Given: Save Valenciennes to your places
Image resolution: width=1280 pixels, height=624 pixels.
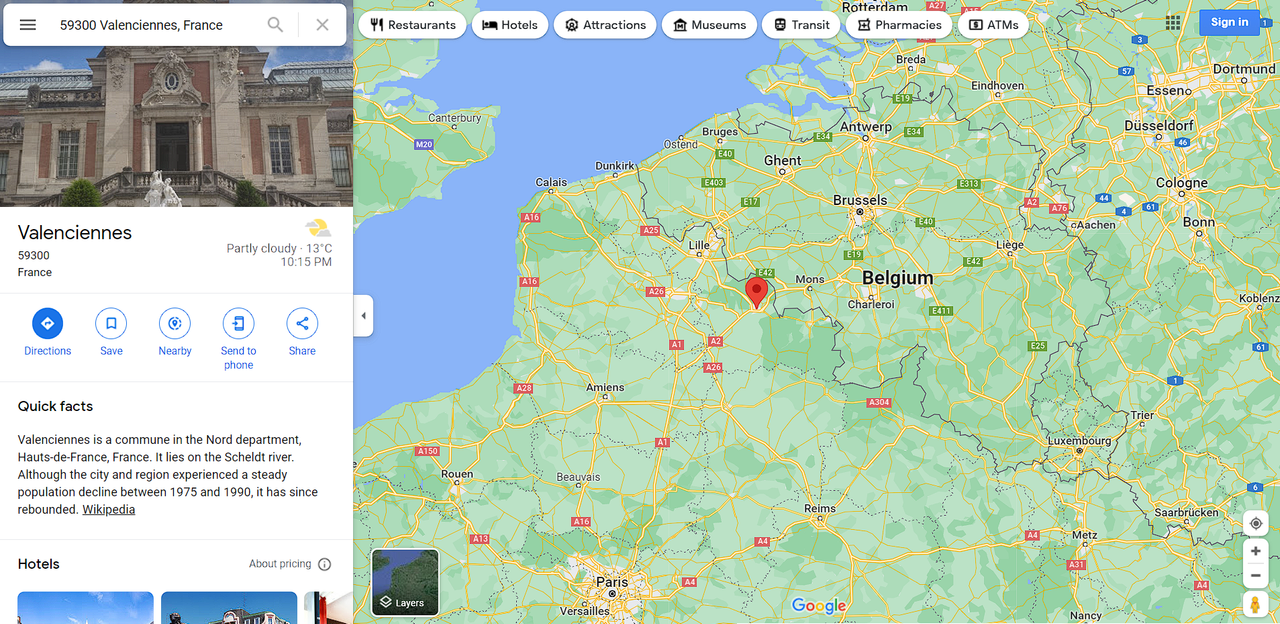Looking at the screenshot, I should click(111, 332).
